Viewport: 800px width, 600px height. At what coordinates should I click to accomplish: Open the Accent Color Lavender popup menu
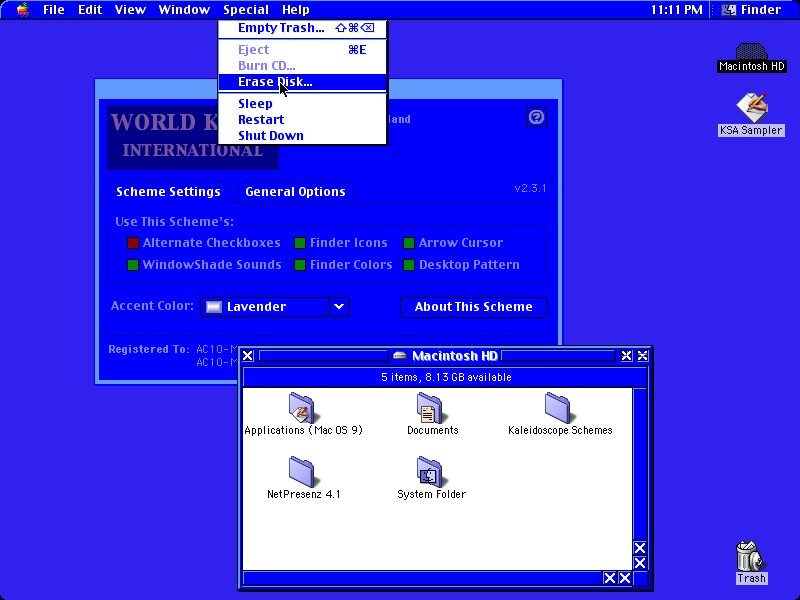click(x=274, y=307)
